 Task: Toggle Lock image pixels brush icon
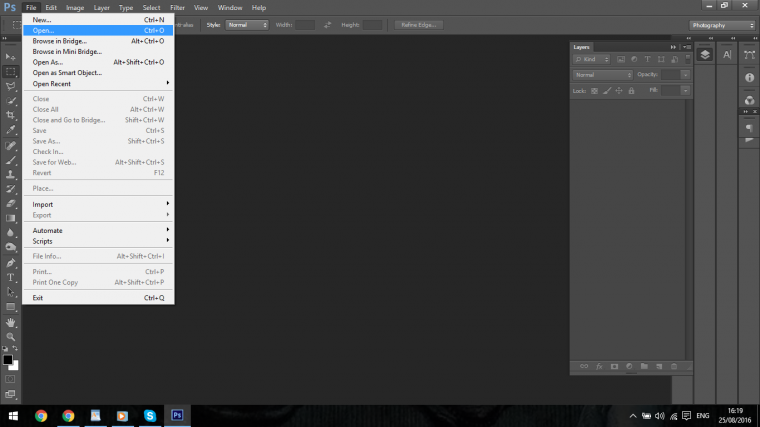(607, 91)
